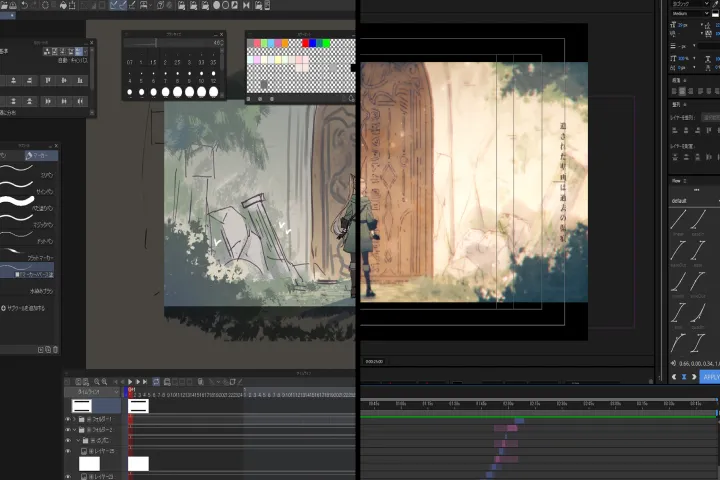Image resolution: width=720 pixels, height=480 pixels.
Task: Click the Redo arrow in the top toolbar
Action: 33,5
